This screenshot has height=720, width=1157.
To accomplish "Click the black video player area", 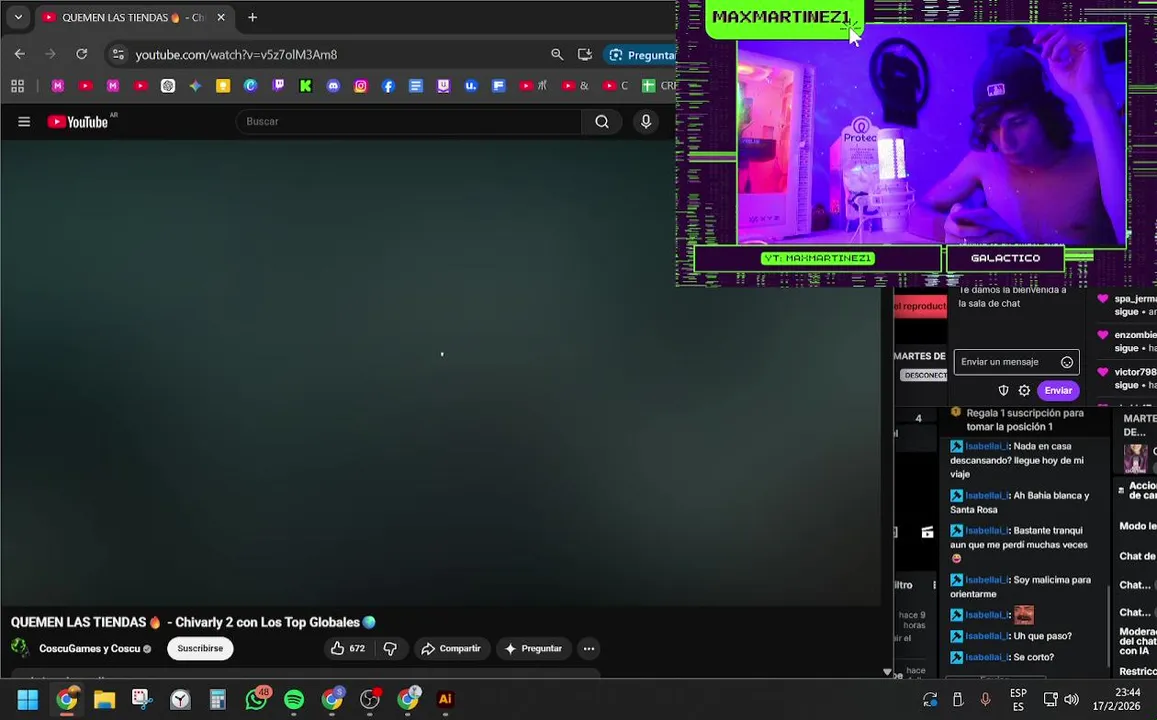I will (x=441, y=373).
